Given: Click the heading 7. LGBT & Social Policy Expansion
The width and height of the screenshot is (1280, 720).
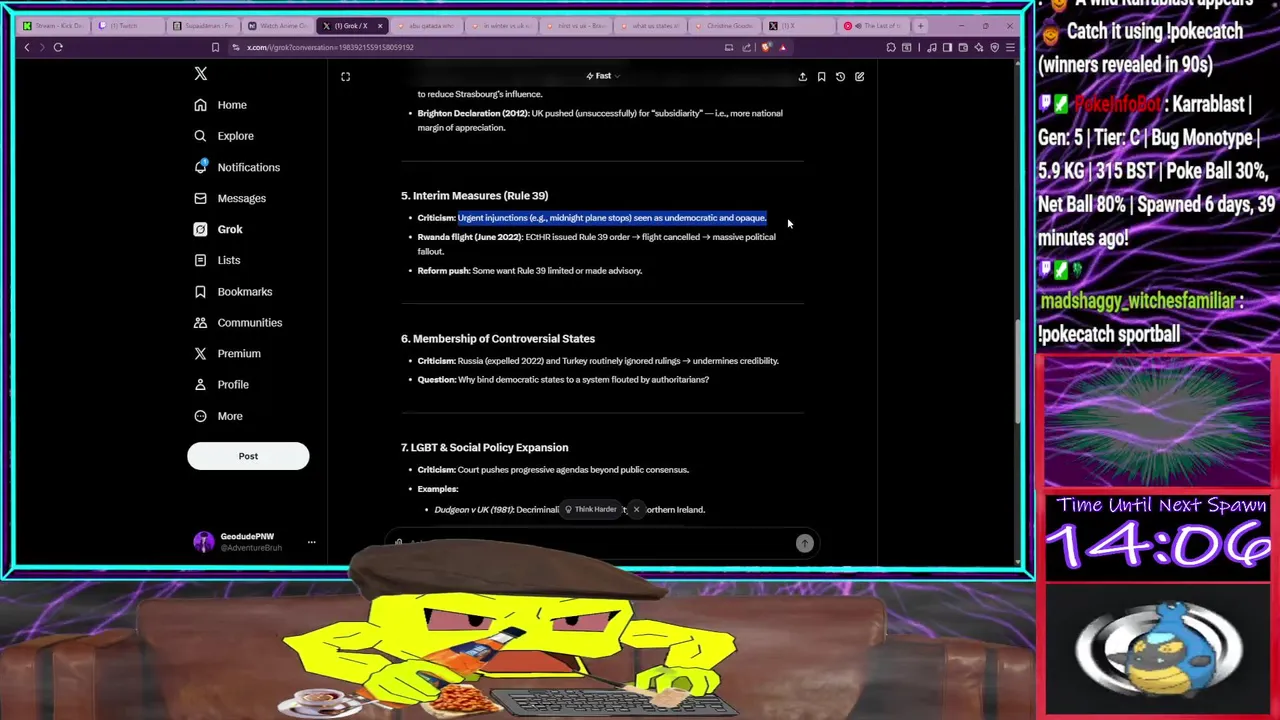Looking at the screenshot, I should (x=484, y=448).
